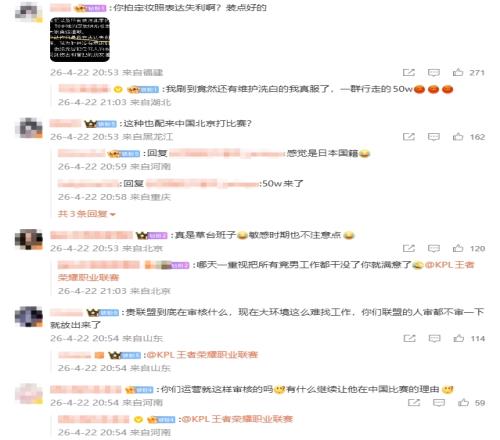The height and width of the screenshot is (440, 500).
Task: Like the 山东 comment with 114 likes
Action: (x=459, y=338)
